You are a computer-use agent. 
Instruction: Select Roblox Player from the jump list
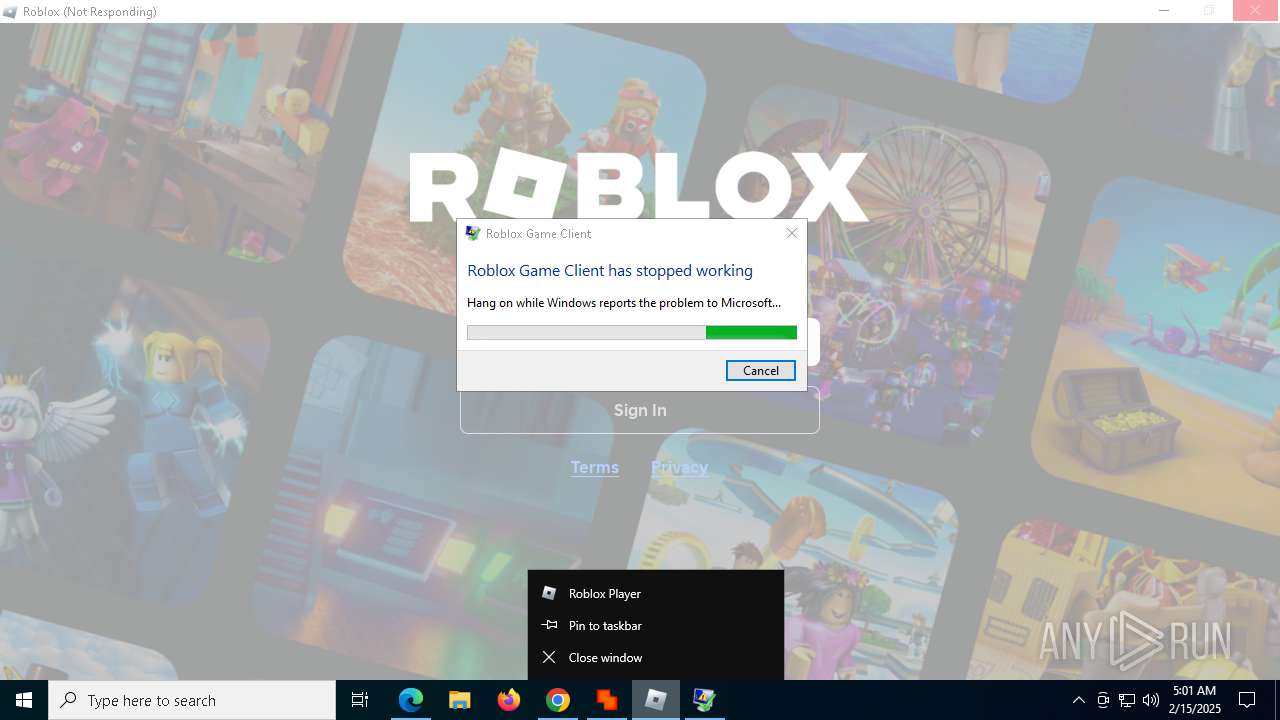tap(656, 593)
